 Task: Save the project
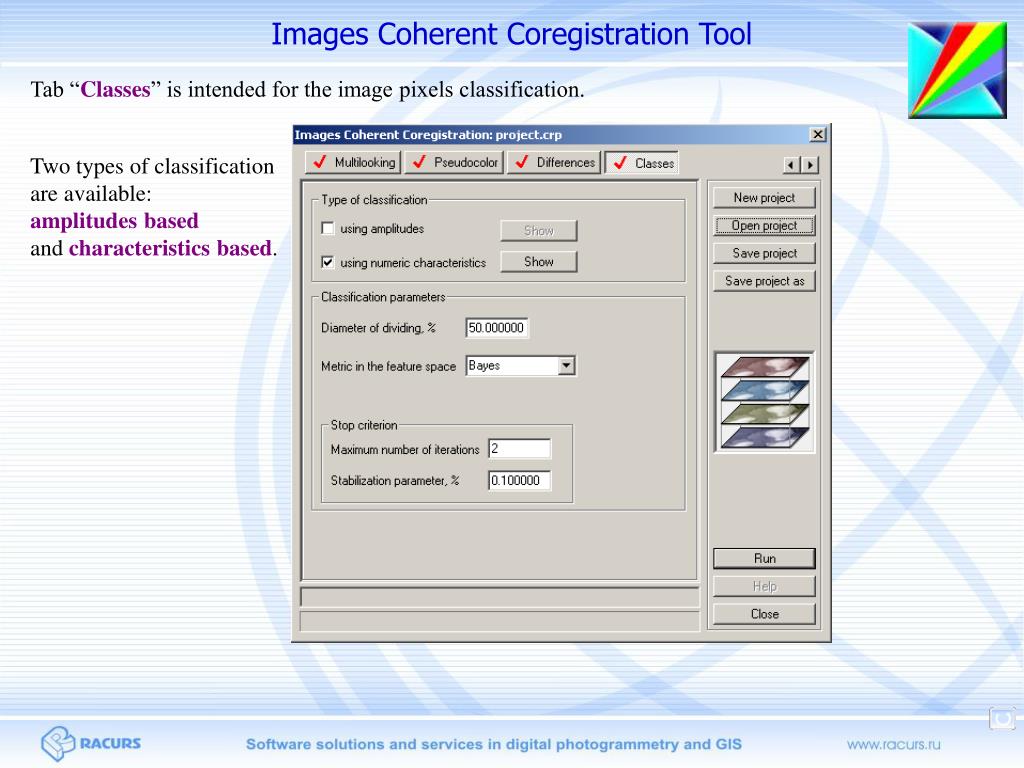pos(764,253)
